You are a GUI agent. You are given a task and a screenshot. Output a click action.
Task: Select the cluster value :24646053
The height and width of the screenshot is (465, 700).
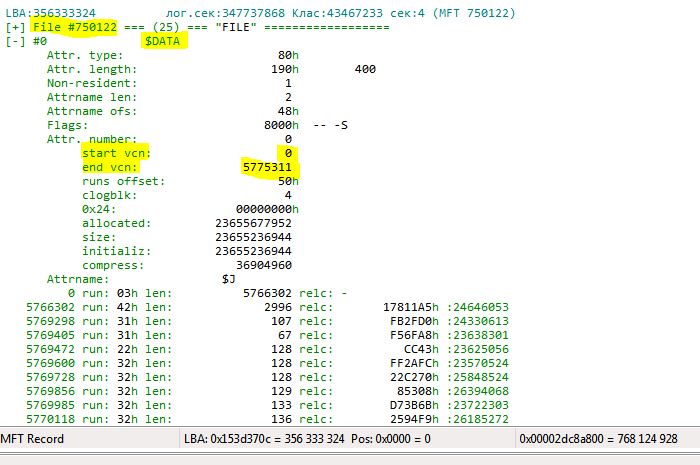pyautogui.click(x=478, y=307)
